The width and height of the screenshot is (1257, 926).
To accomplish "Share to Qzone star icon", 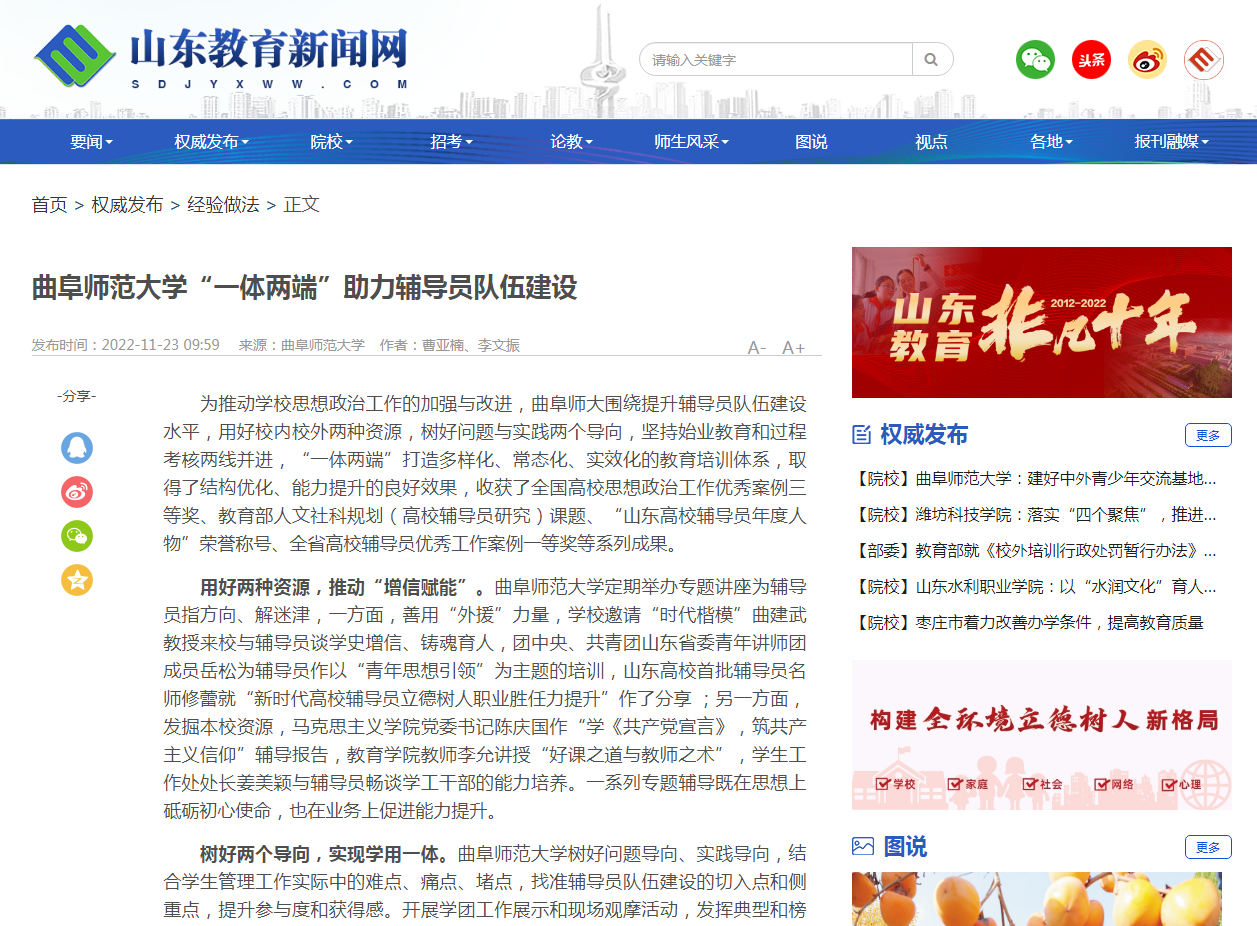I will [77, 580].
